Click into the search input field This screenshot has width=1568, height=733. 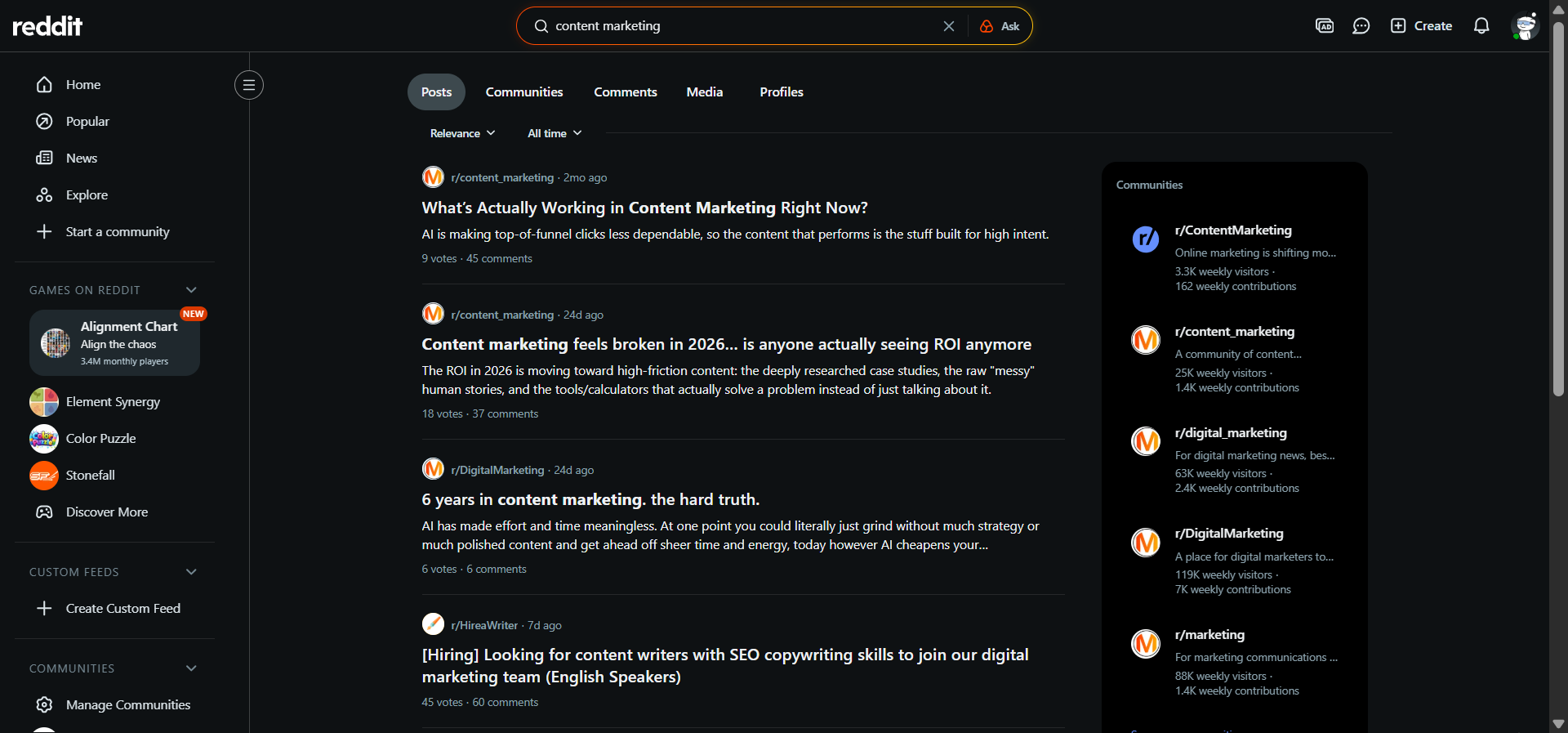pyautogui.click(x=743, y=26)
